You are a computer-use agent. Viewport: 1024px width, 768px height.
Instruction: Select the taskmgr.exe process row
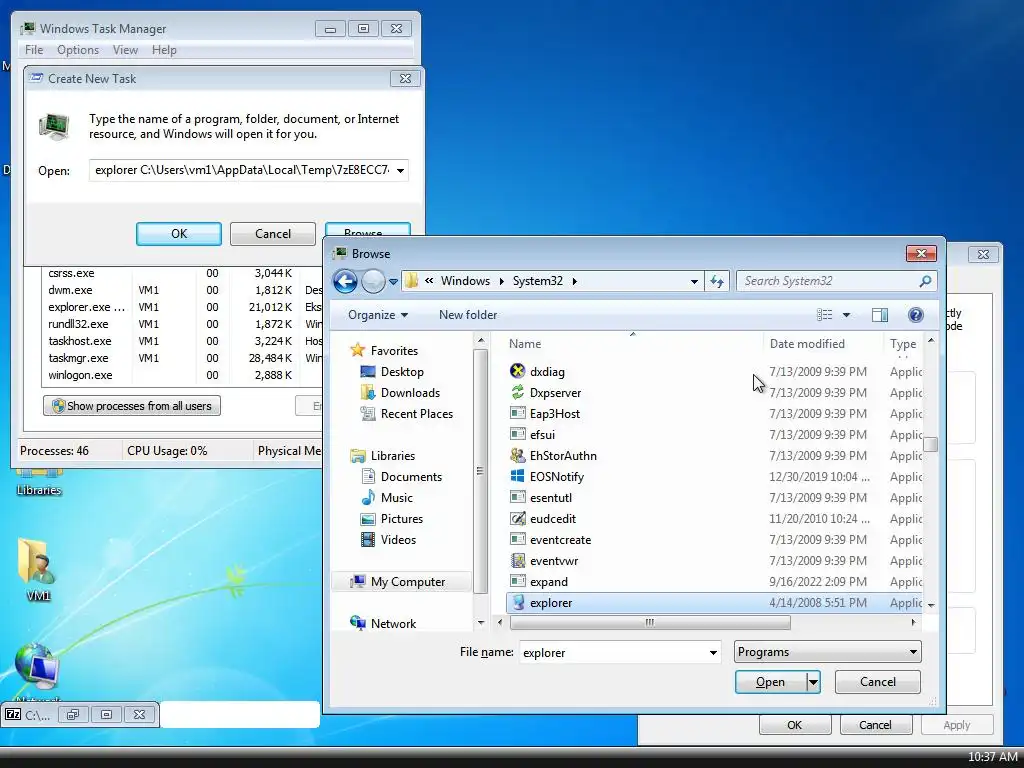tap(183, 358)
